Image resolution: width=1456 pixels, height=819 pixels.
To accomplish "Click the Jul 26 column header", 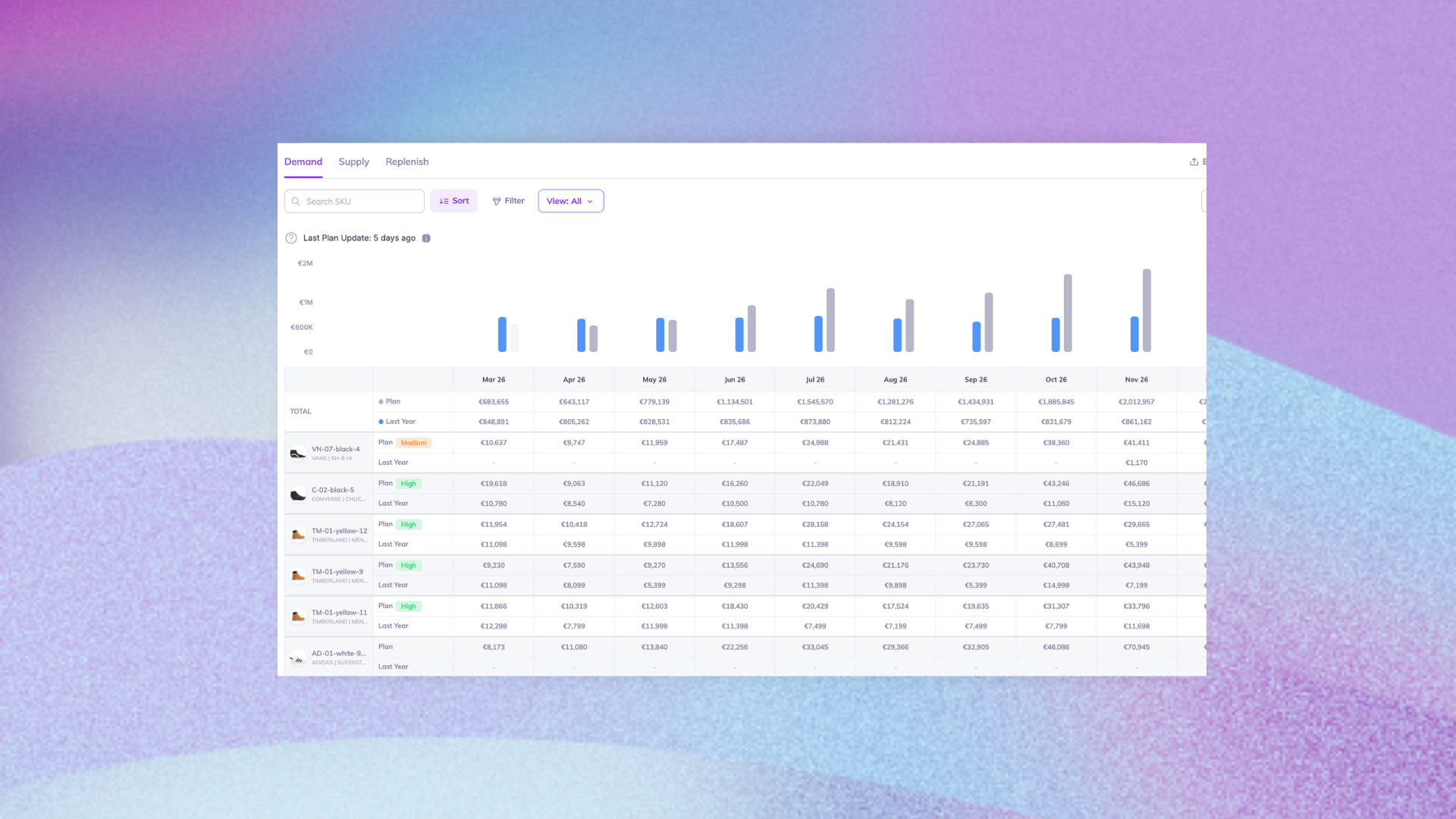I will 814,380.
